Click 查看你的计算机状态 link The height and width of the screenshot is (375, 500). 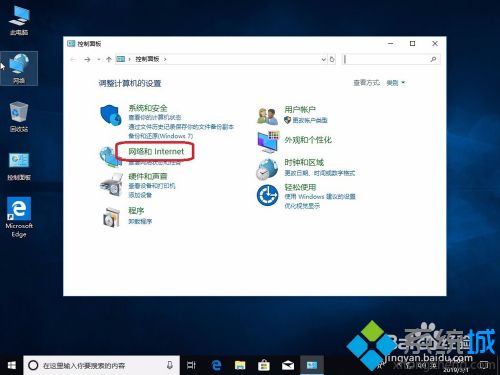(x=155, y=117)
